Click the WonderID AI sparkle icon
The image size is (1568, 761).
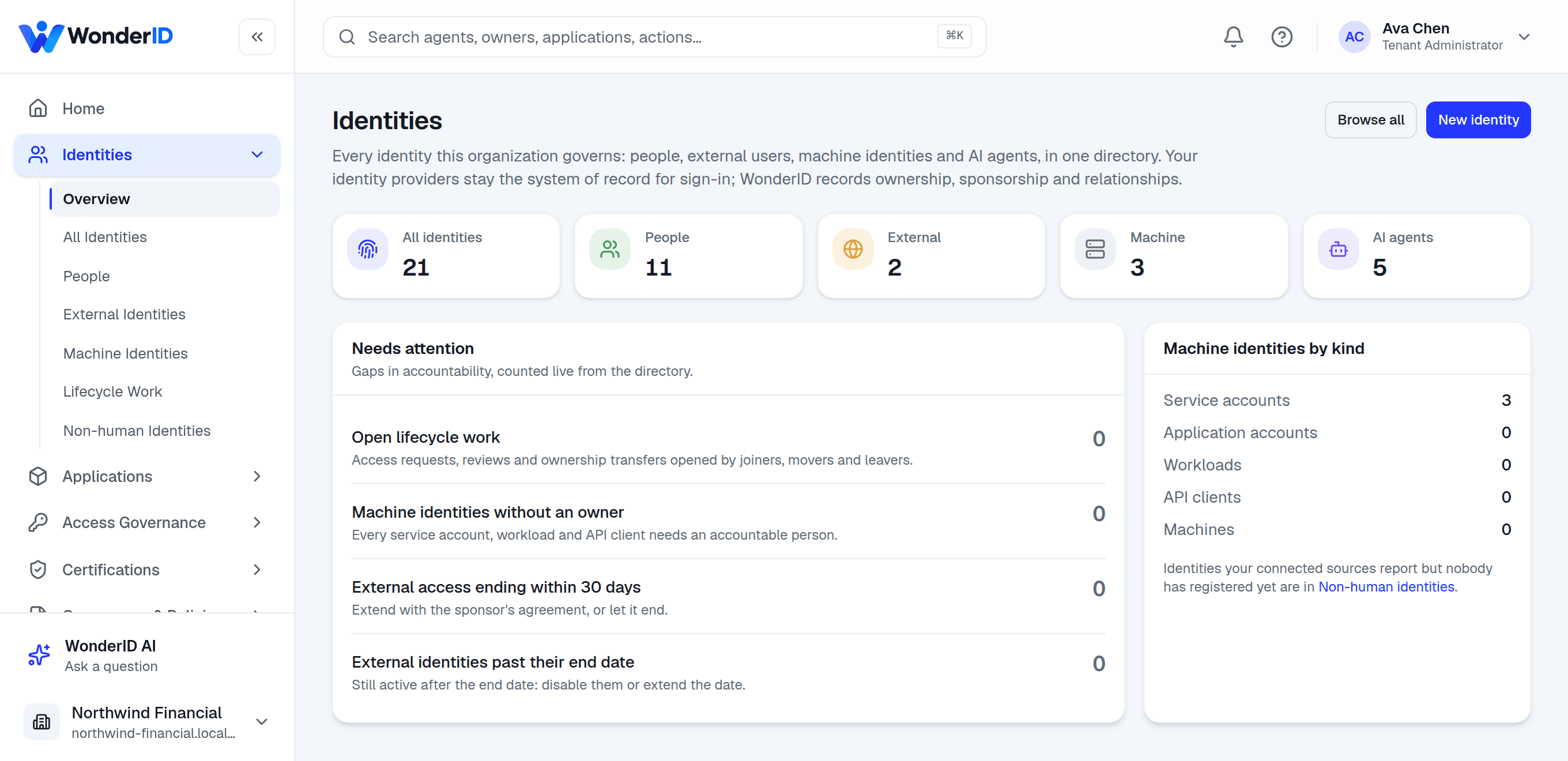tap(40, 655)
